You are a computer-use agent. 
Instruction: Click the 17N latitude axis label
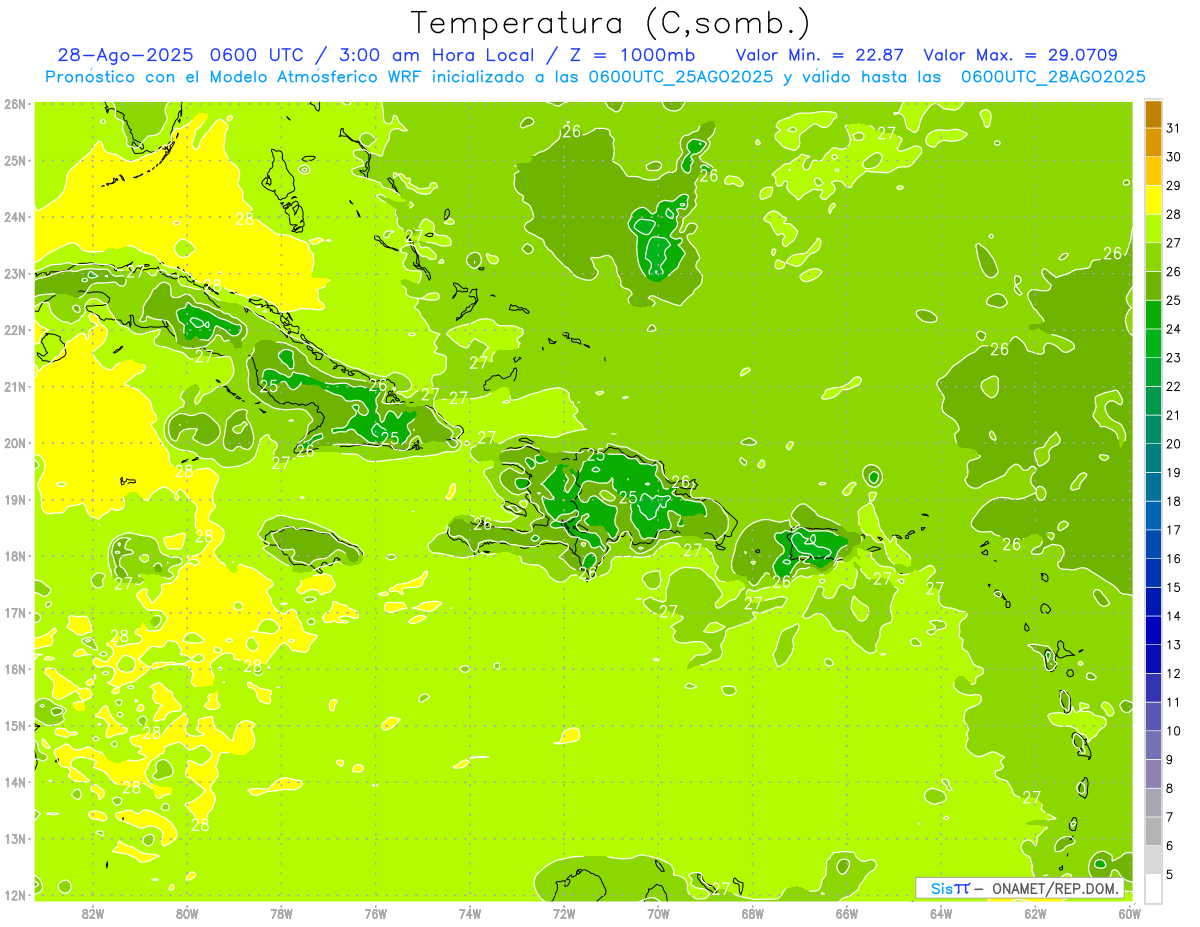click(15, 612)
